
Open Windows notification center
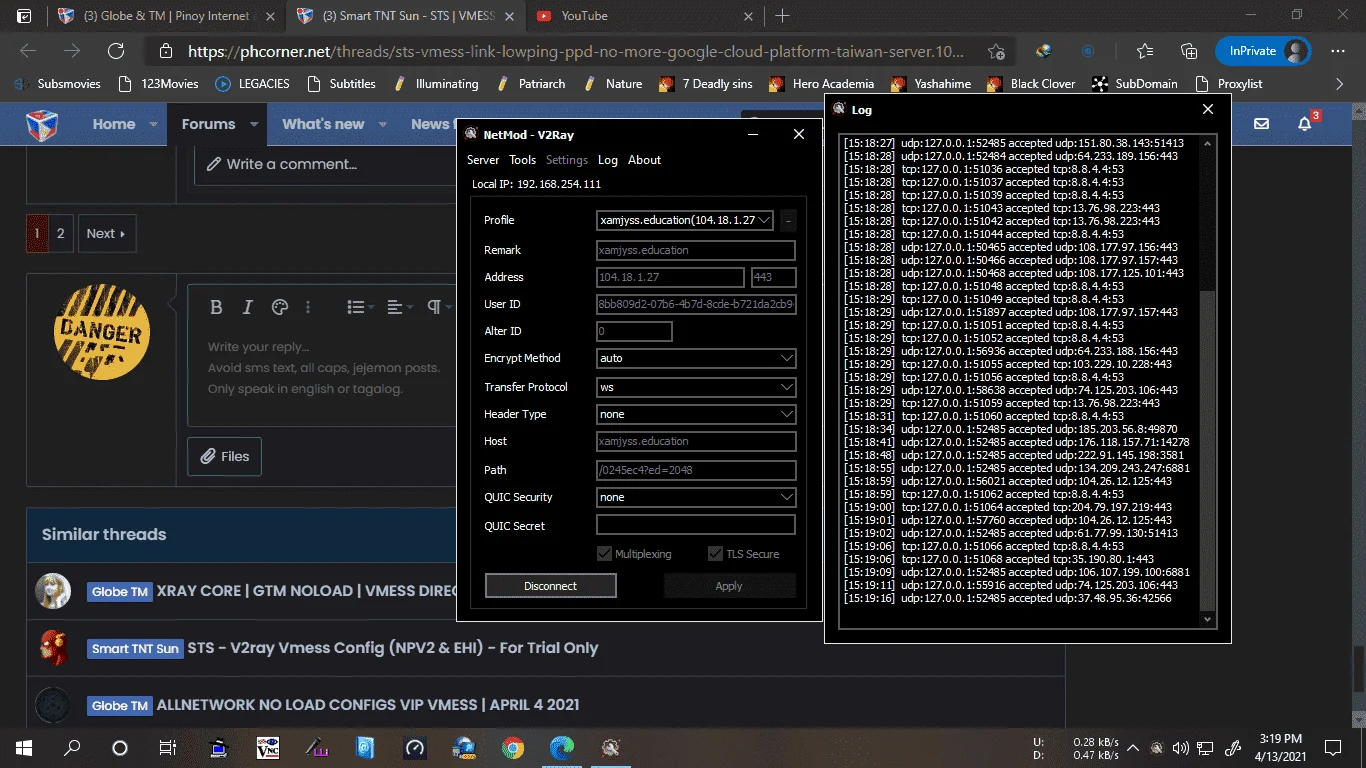(1333, 747)
